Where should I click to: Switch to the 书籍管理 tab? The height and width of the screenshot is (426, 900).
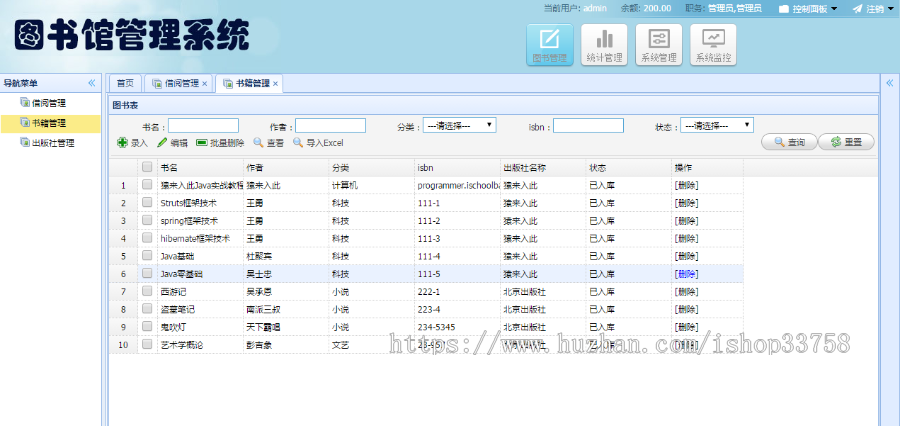tap(249, 84)
